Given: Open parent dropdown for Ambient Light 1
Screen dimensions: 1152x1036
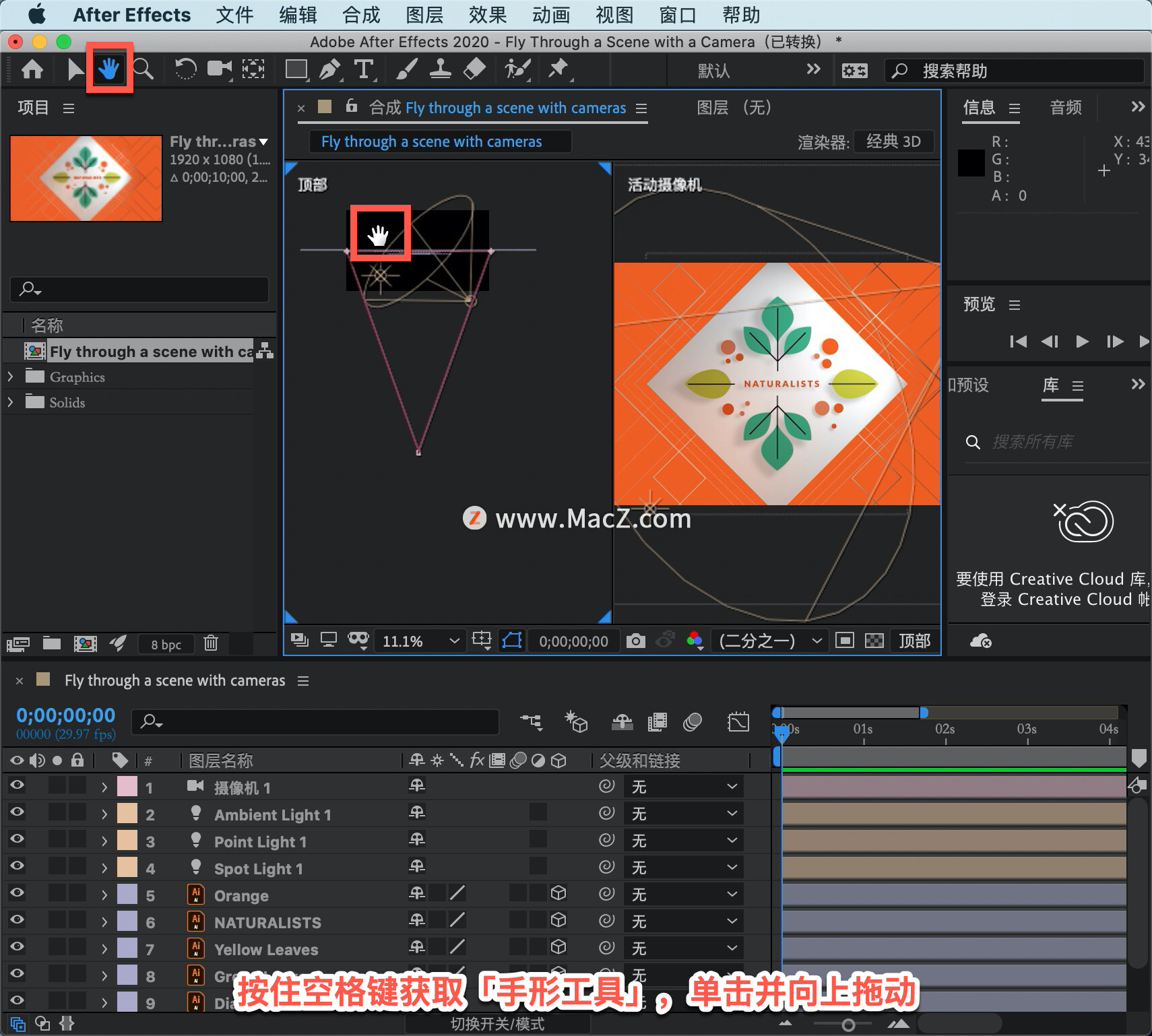Looking at the screenshot, I should coord(684,814).
